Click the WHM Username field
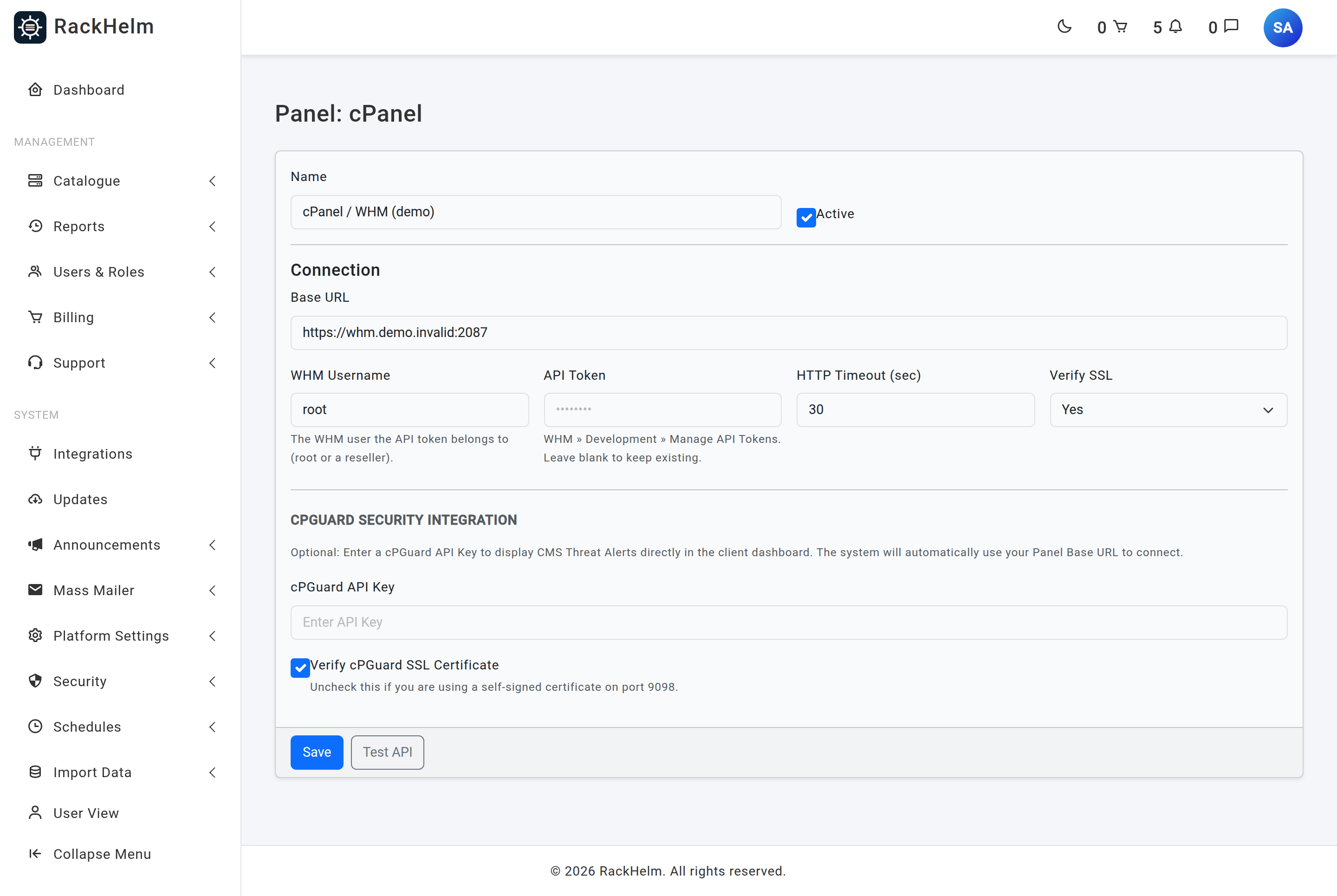This screenshot has height=896, width=1337. [x=409, y=410]
